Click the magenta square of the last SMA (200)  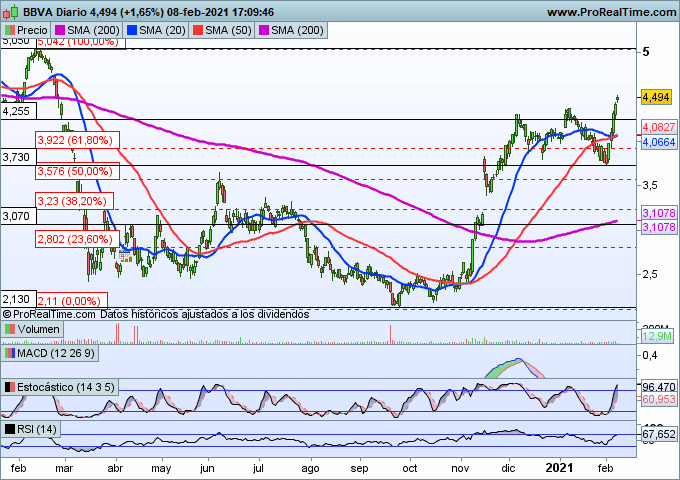pyautogui.click(x=264, y=30)
